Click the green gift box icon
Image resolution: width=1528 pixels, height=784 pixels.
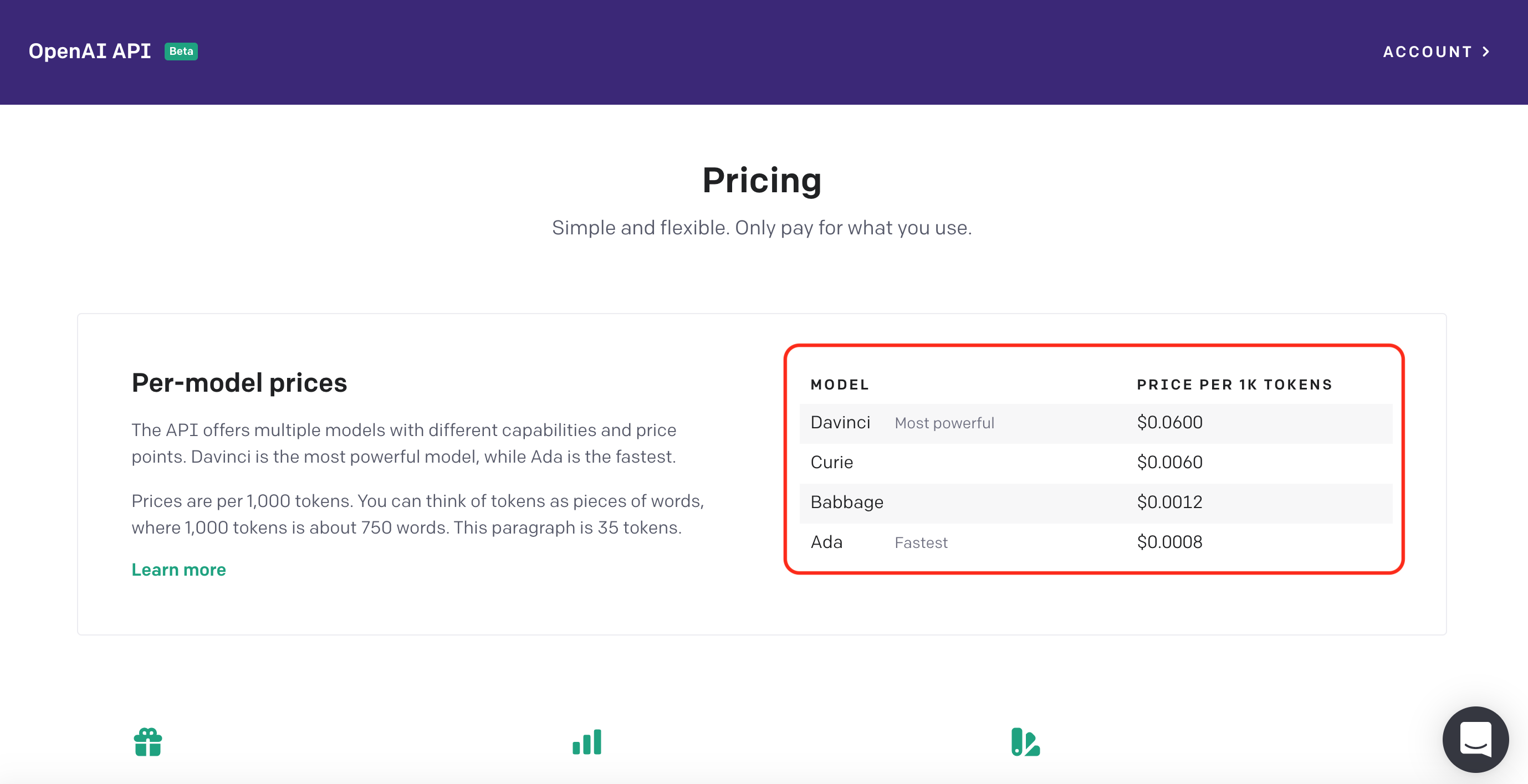point(147,741)
